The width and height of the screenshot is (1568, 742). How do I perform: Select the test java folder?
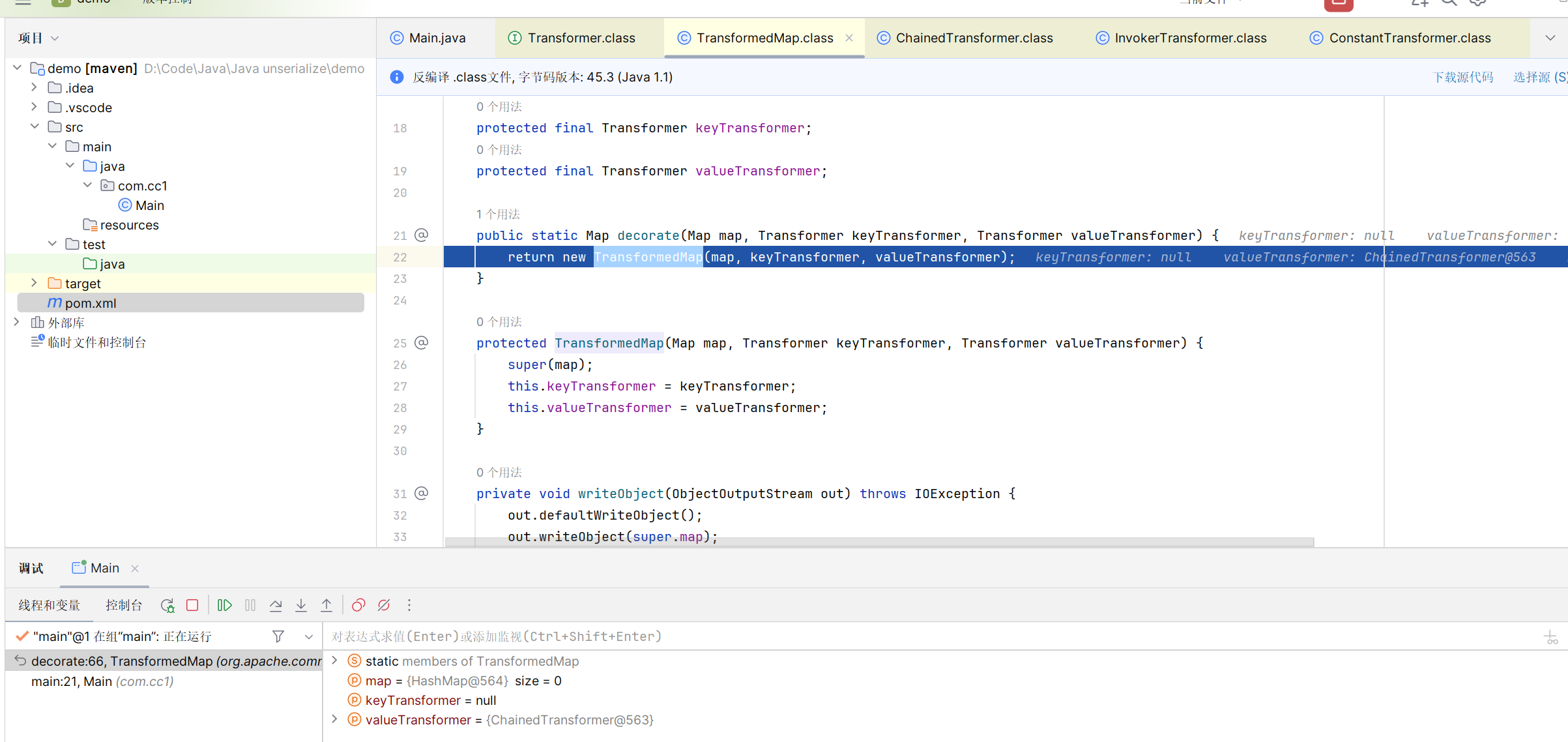coord(104,263)
